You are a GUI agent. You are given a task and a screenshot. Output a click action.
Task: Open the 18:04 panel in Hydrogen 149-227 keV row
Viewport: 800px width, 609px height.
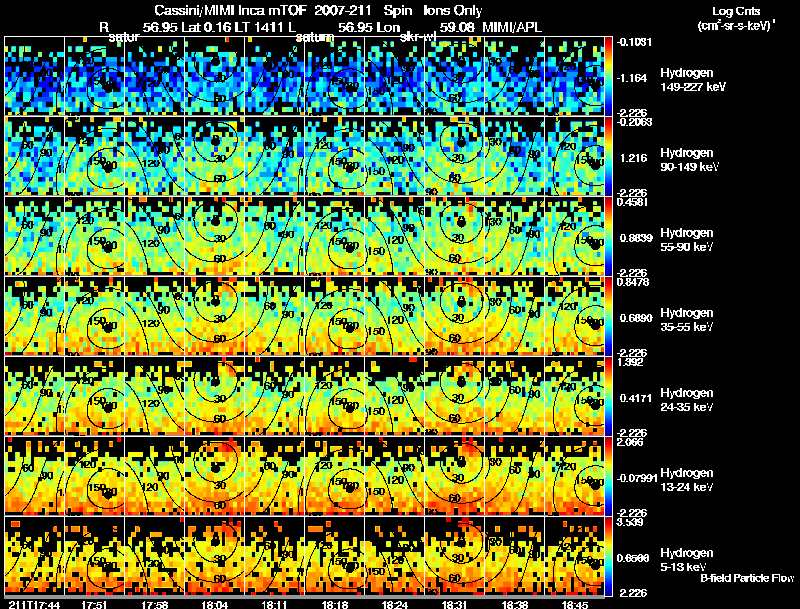click(214, 76)
